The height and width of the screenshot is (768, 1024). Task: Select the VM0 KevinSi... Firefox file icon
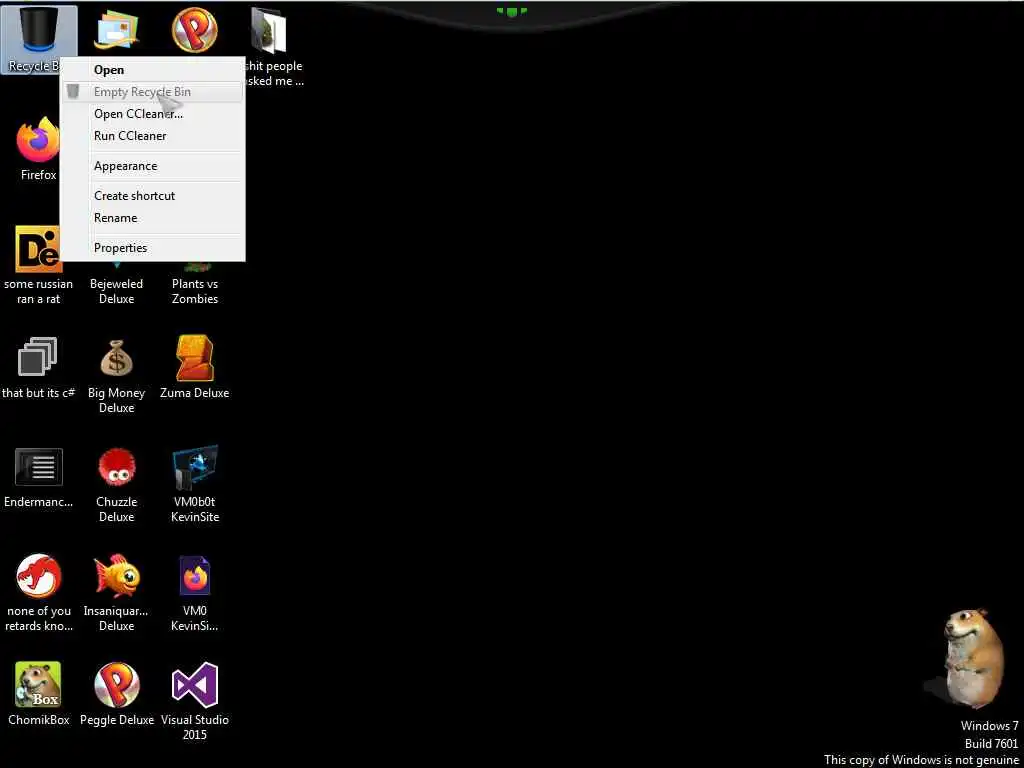pos(195,575)
